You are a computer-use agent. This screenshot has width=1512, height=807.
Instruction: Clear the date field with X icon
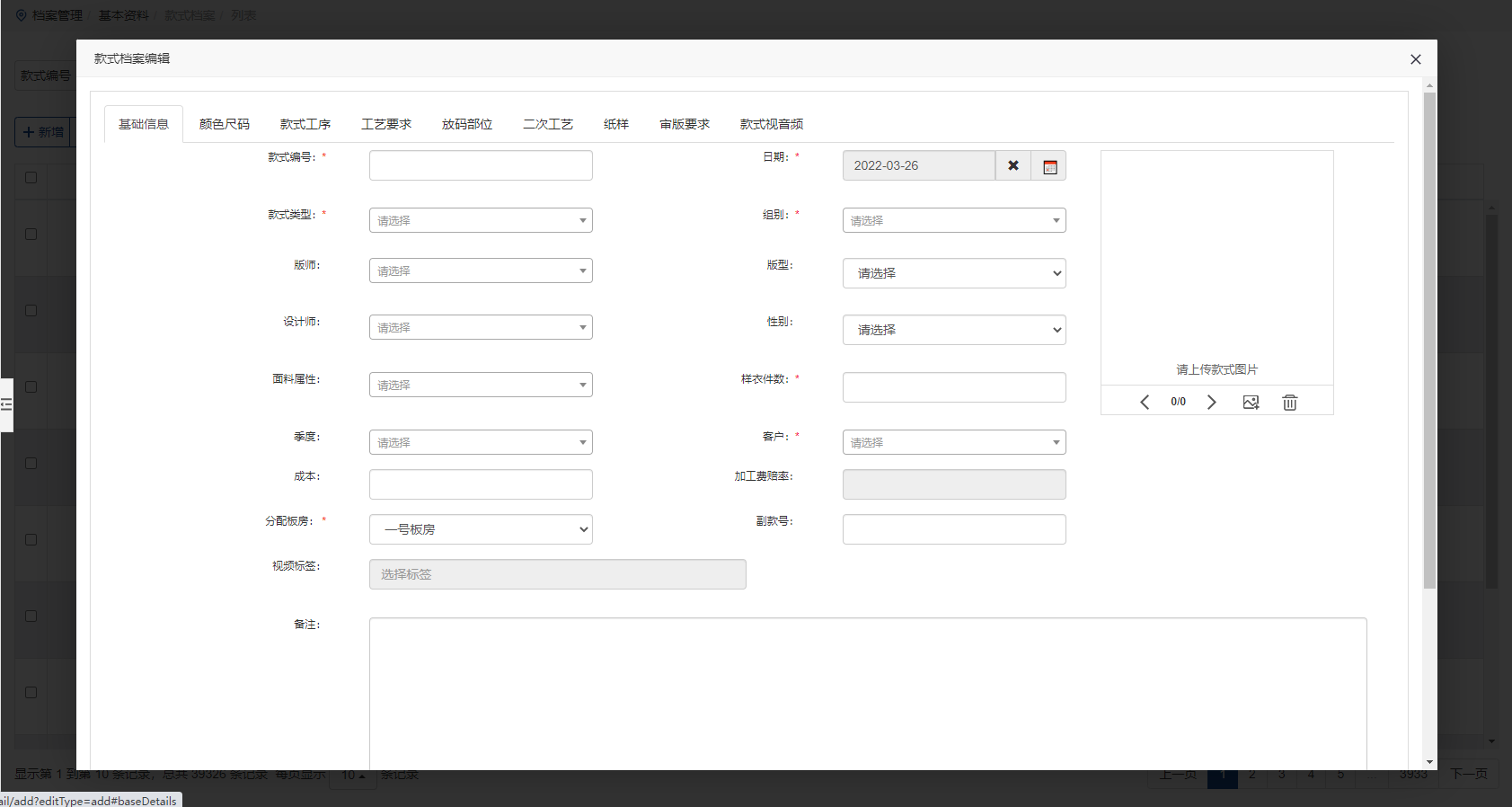tap(1012, 165)
